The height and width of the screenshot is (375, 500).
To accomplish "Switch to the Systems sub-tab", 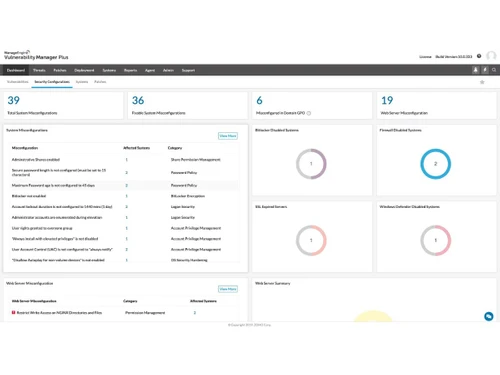I will (x=82, y=82).
